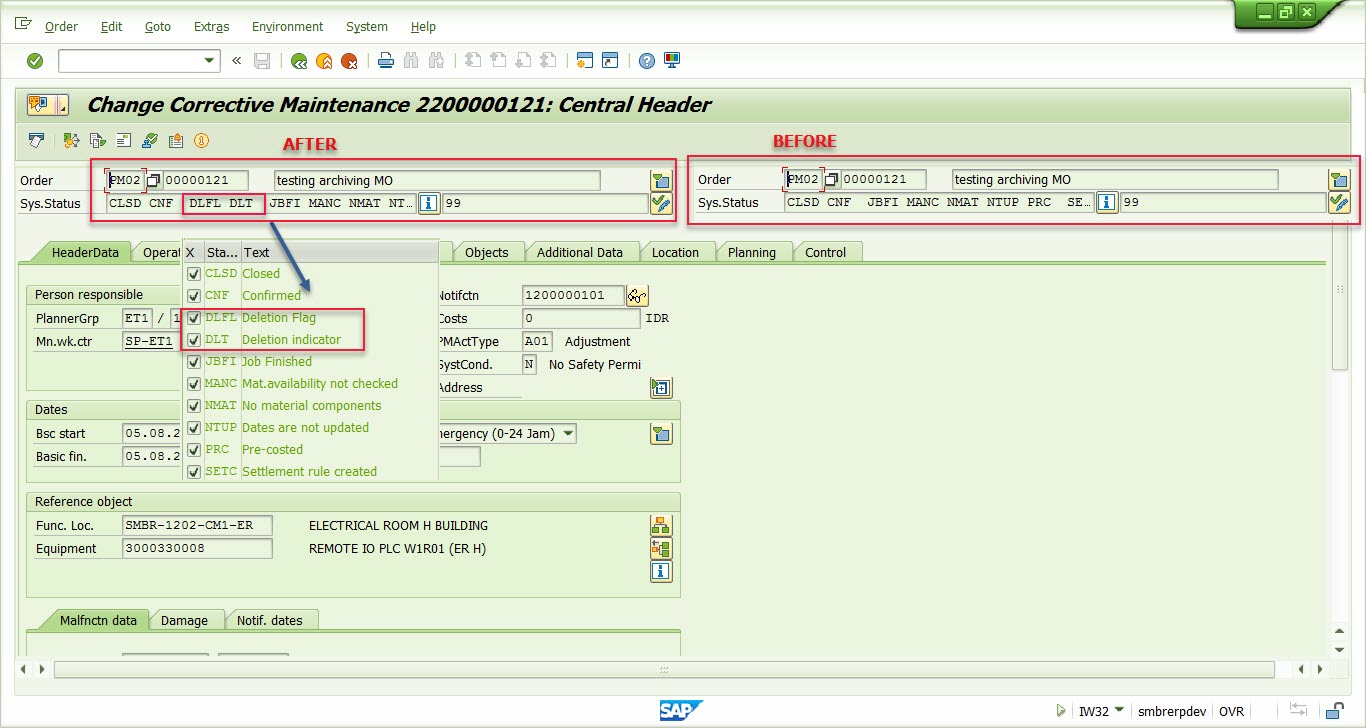Click the green Back arrow icon
This screenshot has width=1366, height=728.
298,61
